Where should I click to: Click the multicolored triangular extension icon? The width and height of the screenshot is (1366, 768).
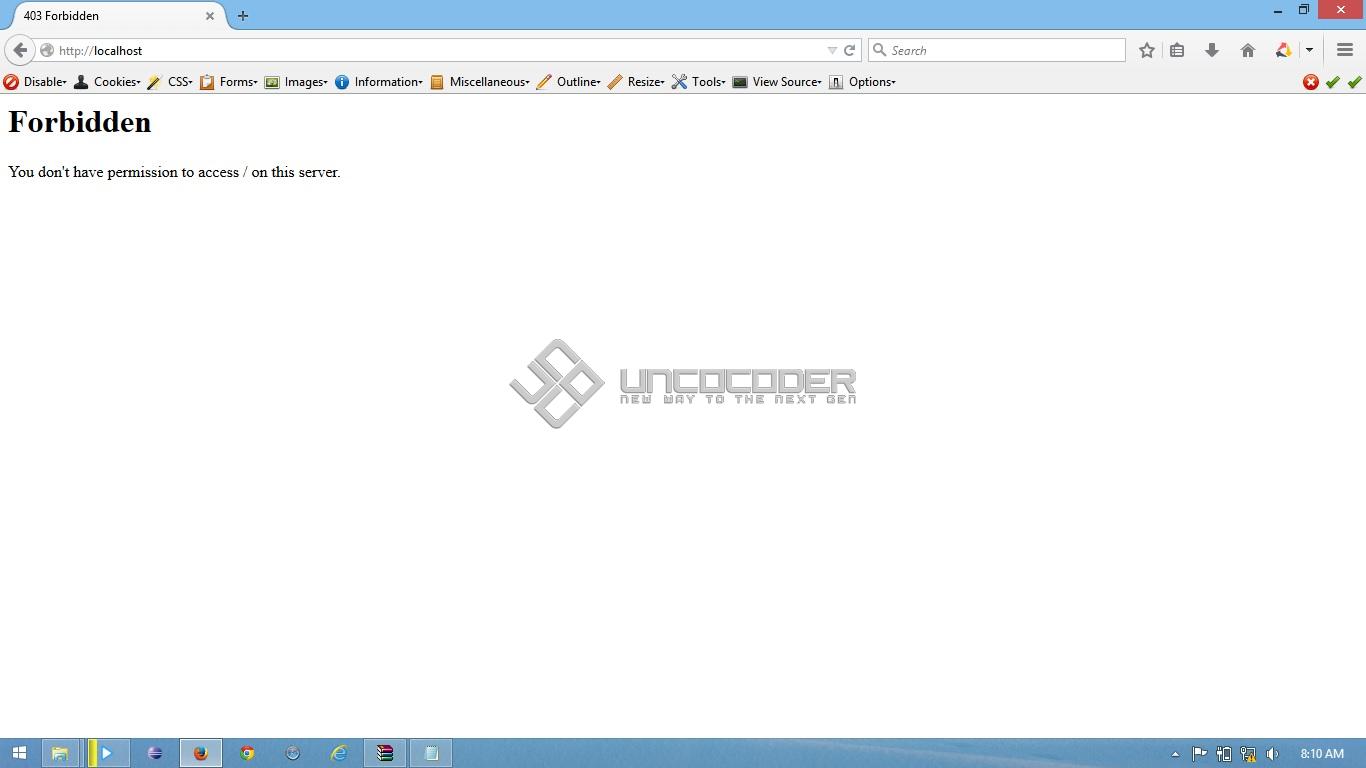tap(1283, 50)
